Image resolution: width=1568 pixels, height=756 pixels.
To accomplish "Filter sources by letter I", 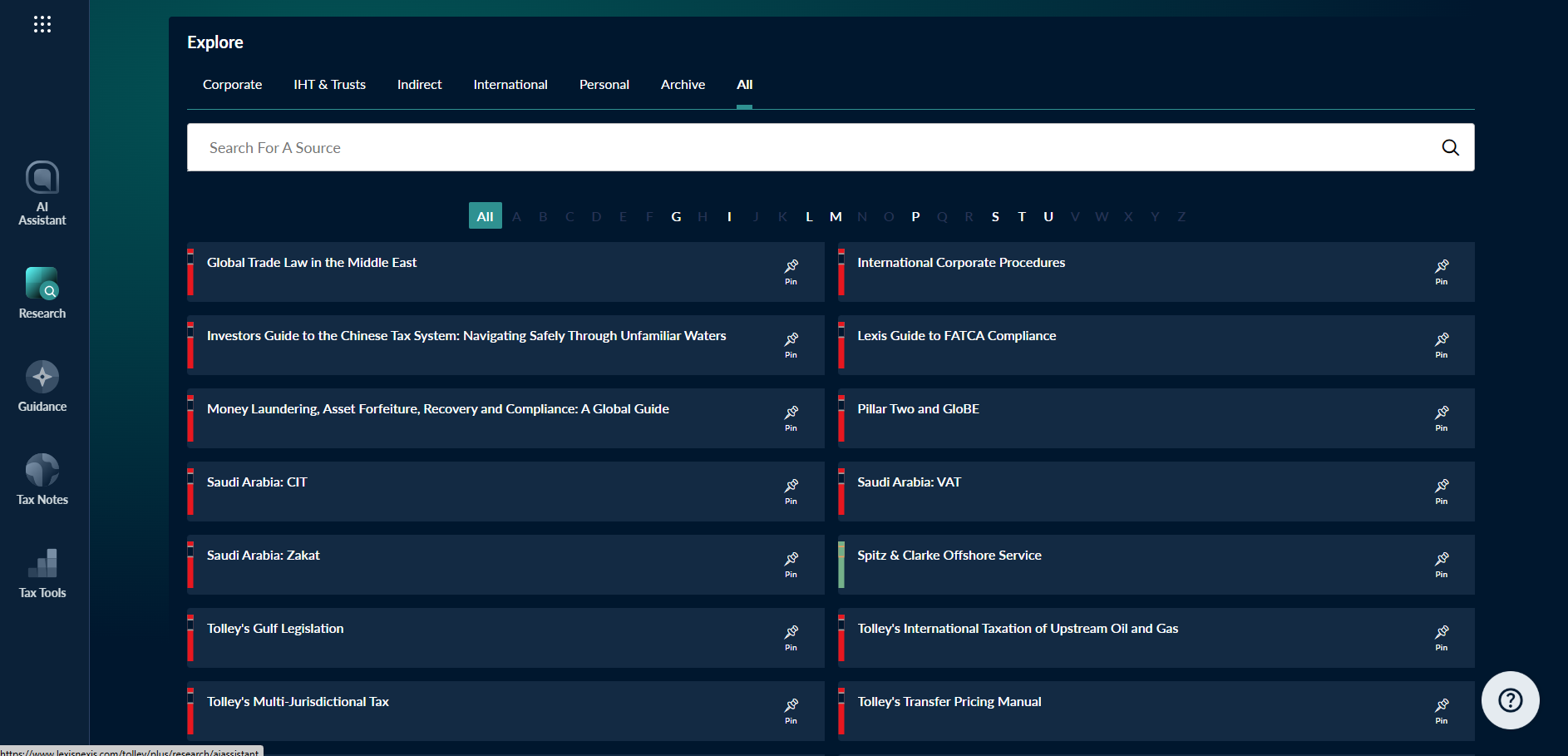I will coord(729,216).
